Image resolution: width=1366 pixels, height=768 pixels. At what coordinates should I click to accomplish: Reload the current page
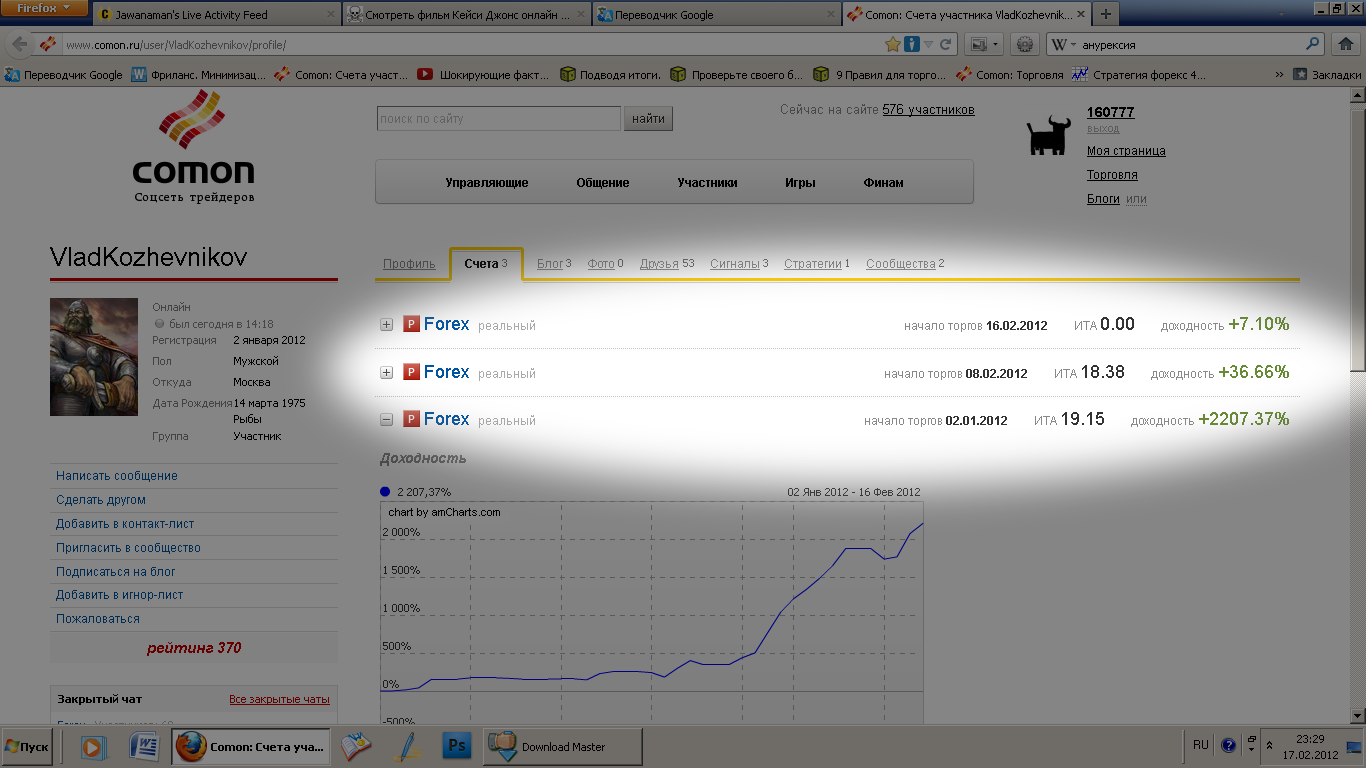point(946,45)
